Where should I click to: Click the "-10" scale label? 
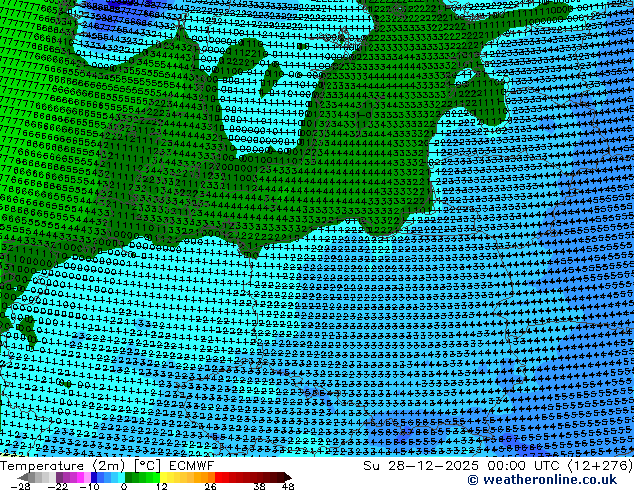point(89,486)
